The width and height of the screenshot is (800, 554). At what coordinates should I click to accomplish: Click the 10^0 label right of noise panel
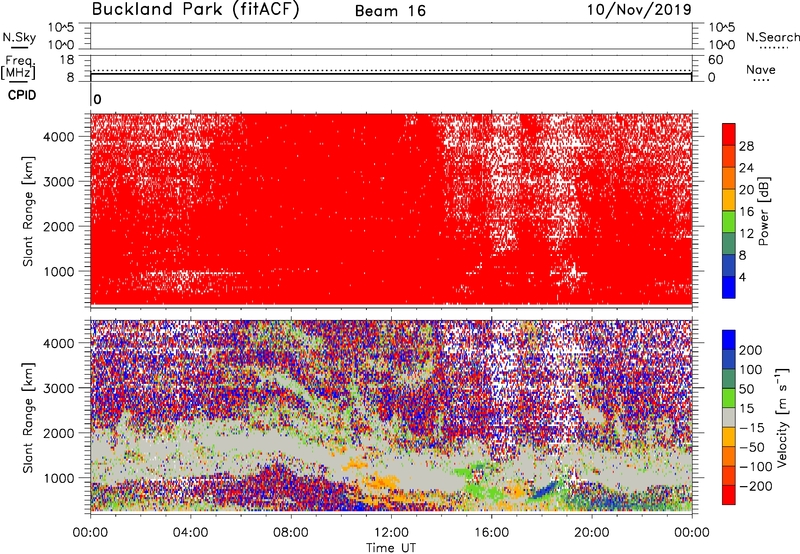coord(722,45)
